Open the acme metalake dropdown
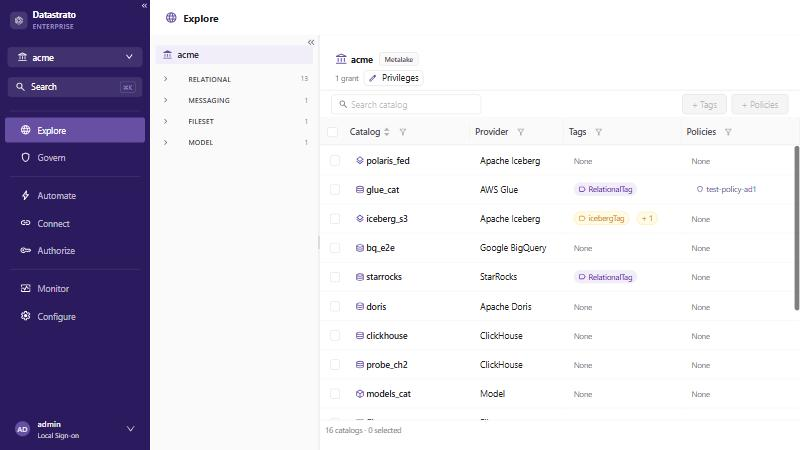The image size is (800, 450). pos(75,57)
